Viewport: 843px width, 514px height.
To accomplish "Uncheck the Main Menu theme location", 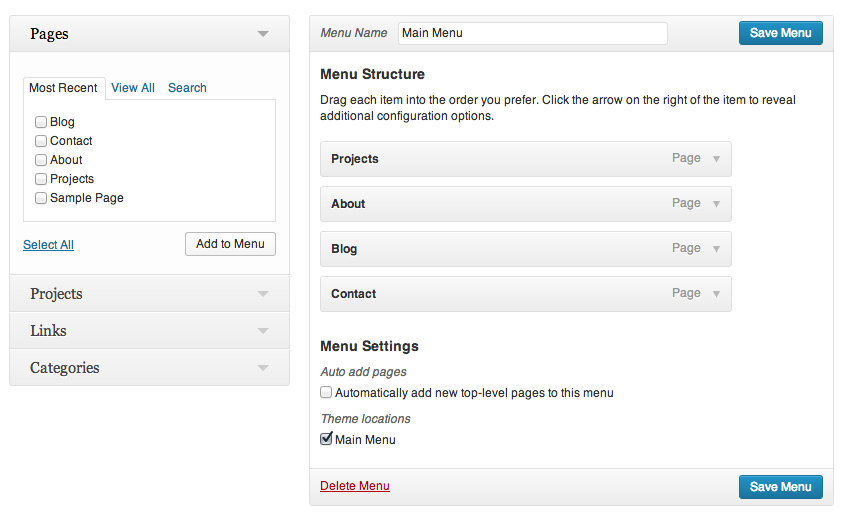I will 326,439.
